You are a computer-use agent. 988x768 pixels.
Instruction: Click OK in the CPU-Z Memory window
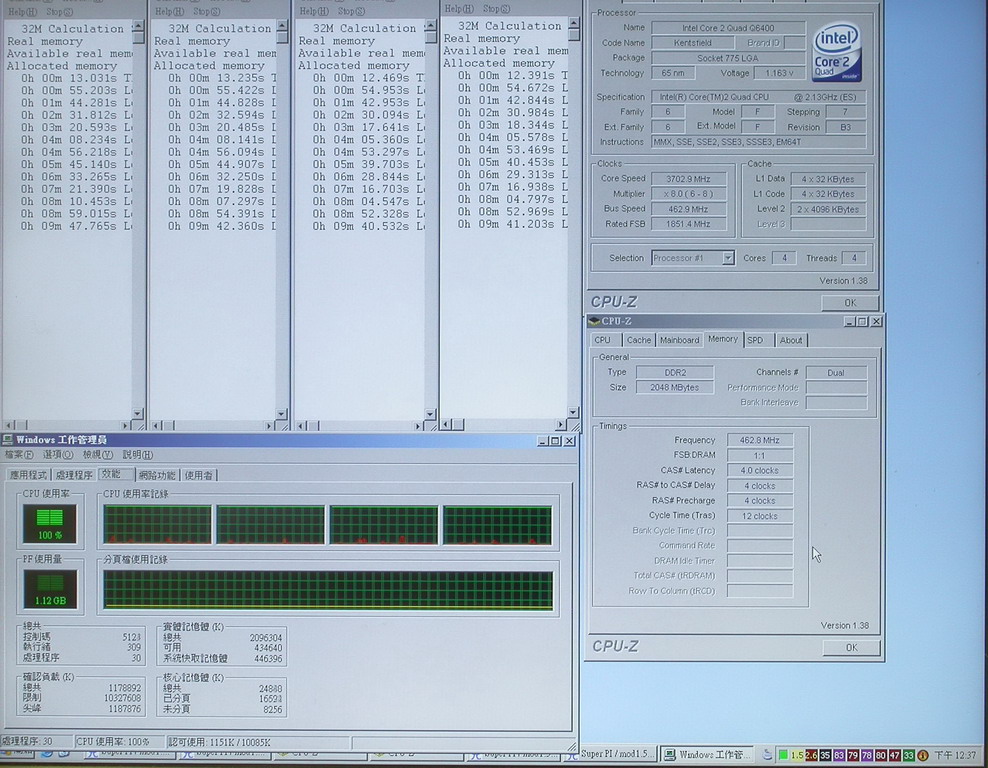851,647
